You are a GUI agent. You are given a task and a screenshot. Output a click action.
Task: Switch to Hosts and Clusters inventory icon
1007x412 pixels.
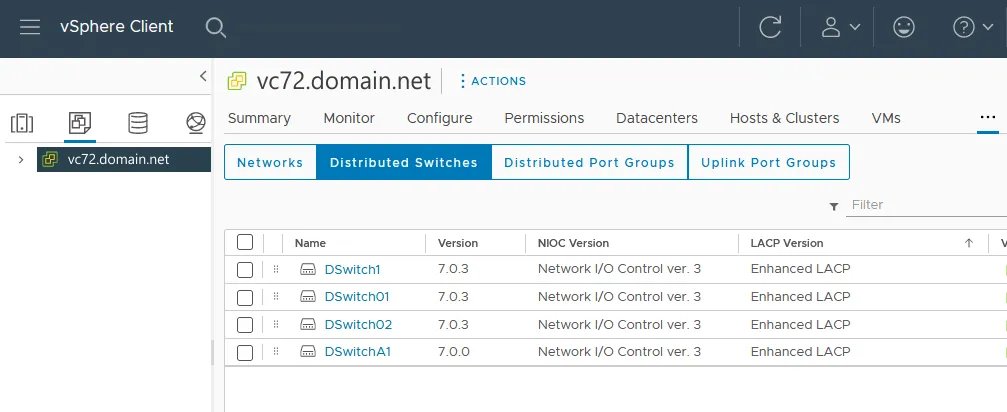(x=22, y=123)
